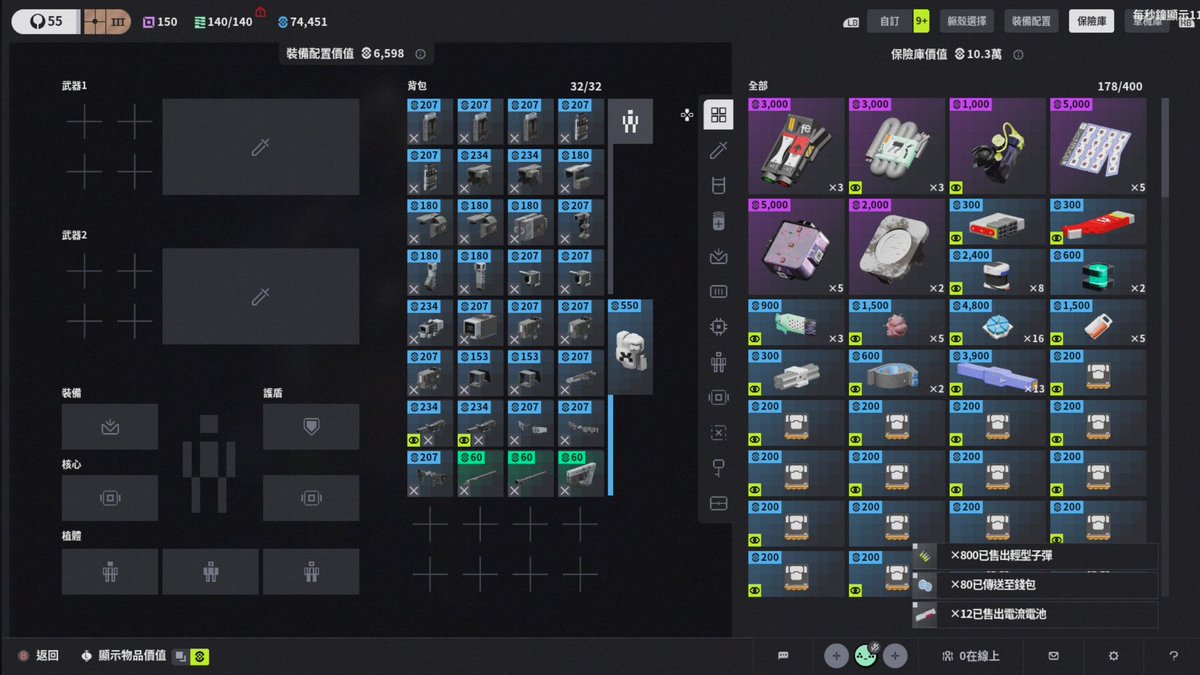The image size is (1200, 675).
Task: Select the CPU chip filter icon
Action: [718, 326]
